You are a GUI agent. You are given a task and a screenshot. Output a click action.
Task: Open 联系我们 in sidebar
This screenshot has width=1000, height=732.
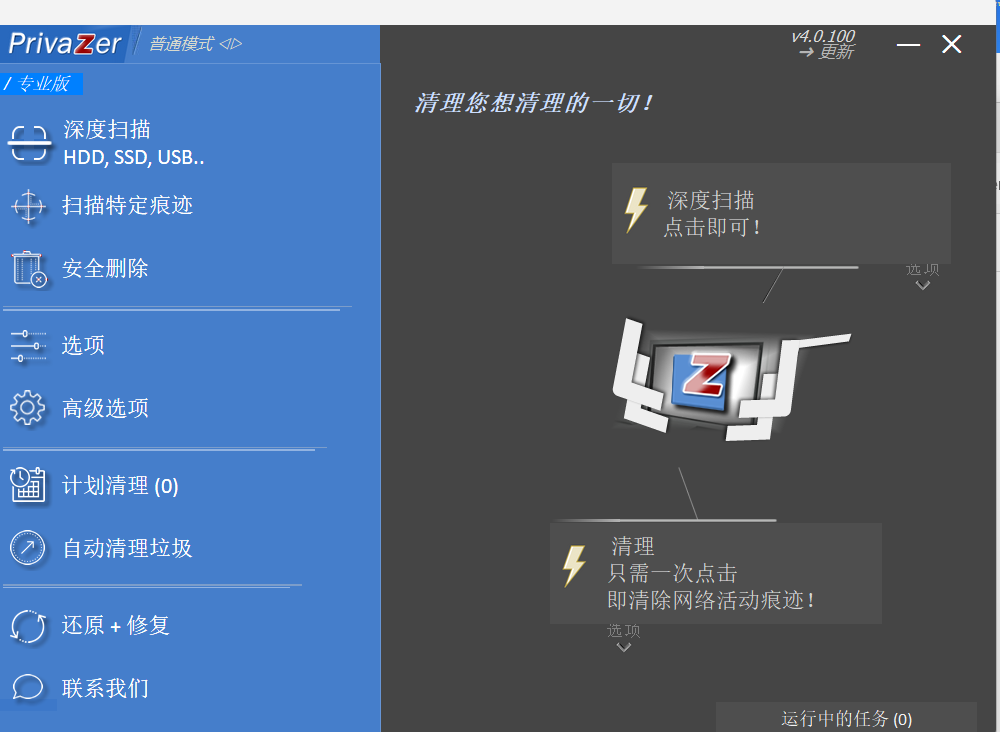(105, 688)
